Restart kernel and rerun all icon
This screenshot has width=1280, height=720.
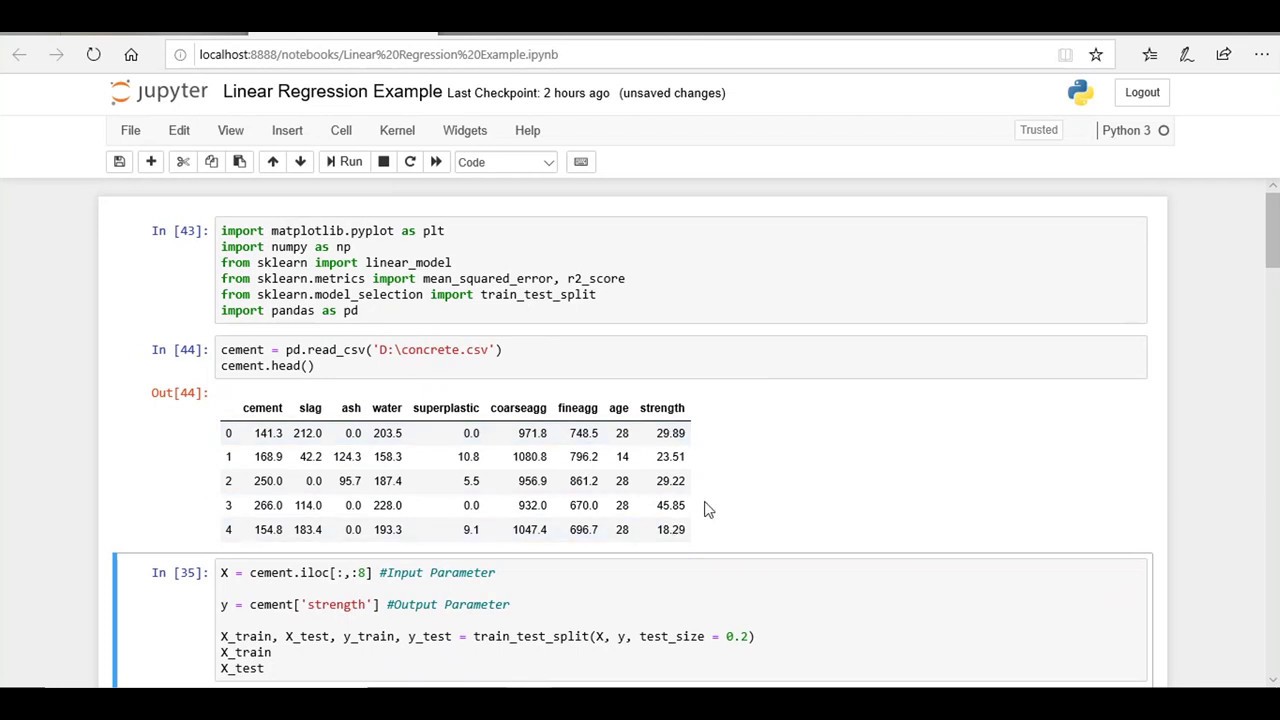[436, 162]
